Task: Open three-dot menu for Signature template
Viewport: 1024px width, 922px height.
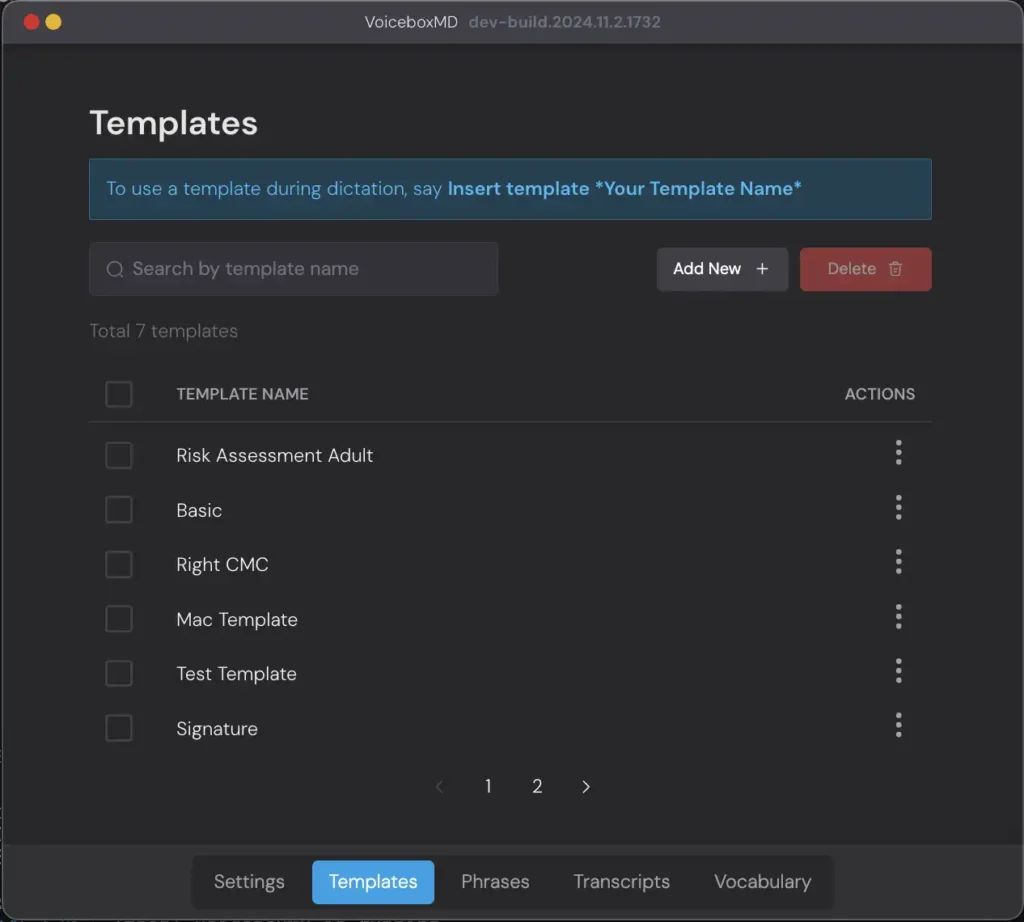Action: pyautogui.click(x=898, y=726)
